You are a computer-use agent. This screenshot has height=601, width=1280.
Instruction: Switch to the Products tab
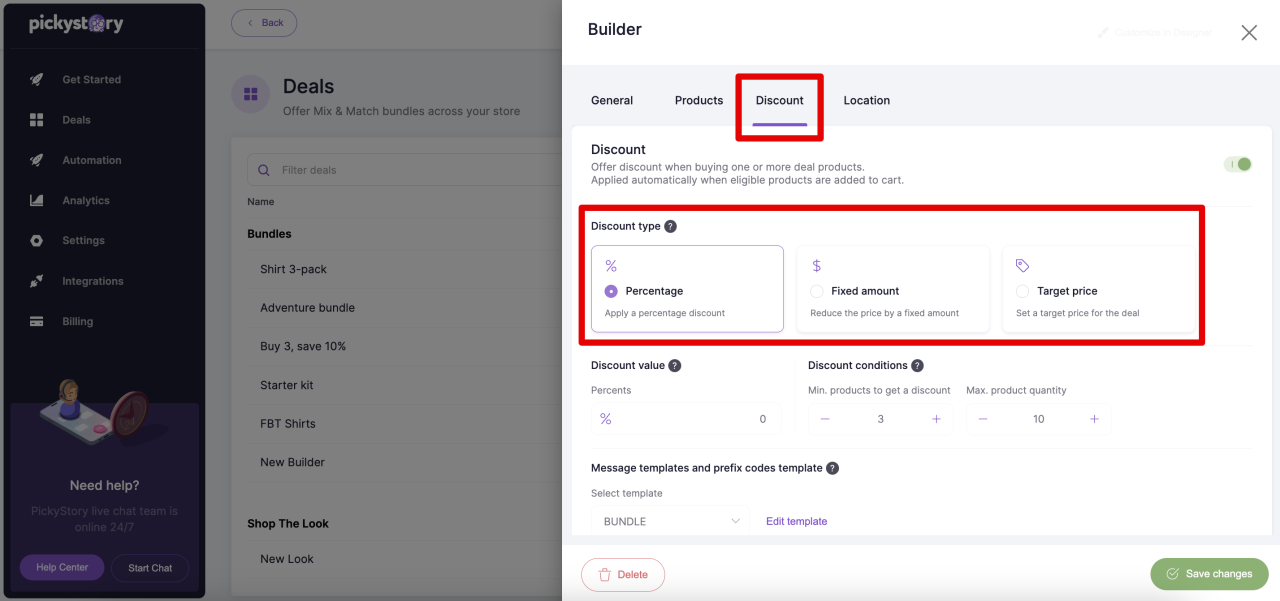(x=699, y=100)
